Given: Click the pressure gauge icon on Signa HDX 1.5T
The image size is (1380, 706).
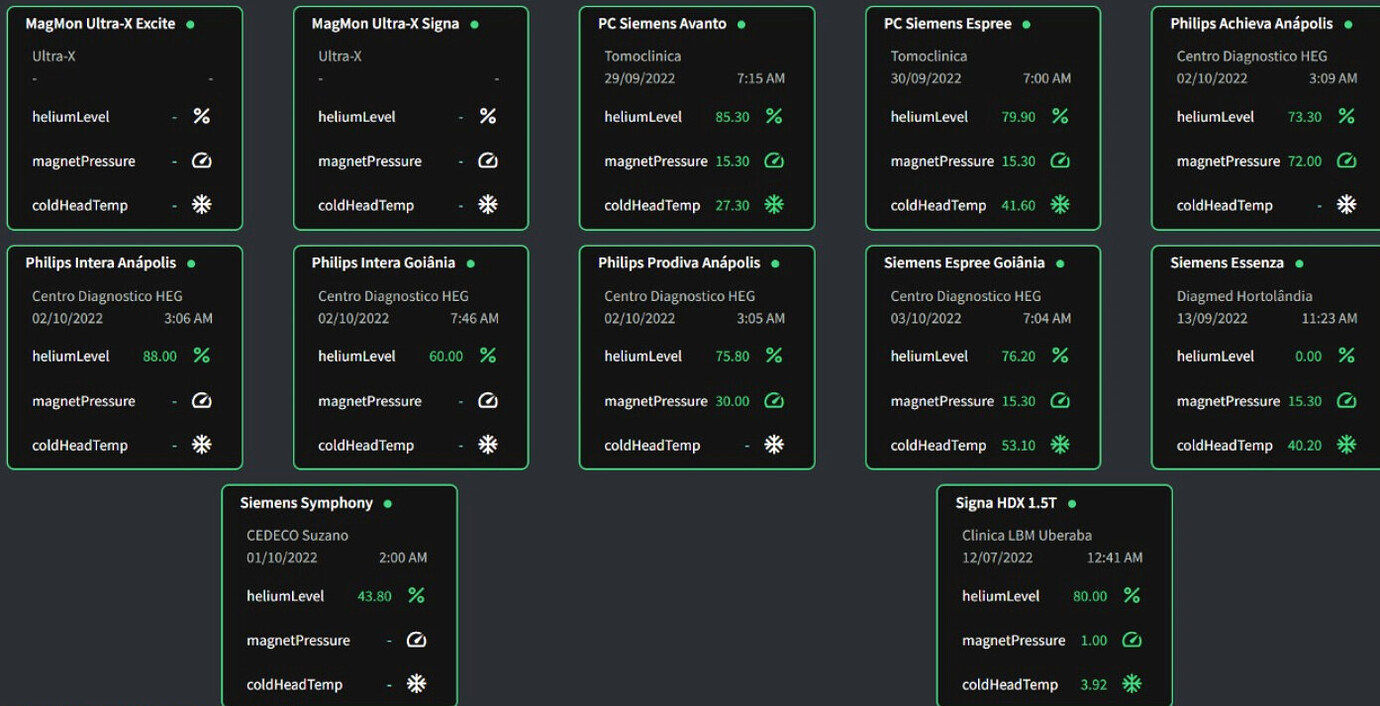Looking at the screenshot, I should point(1132,640).
